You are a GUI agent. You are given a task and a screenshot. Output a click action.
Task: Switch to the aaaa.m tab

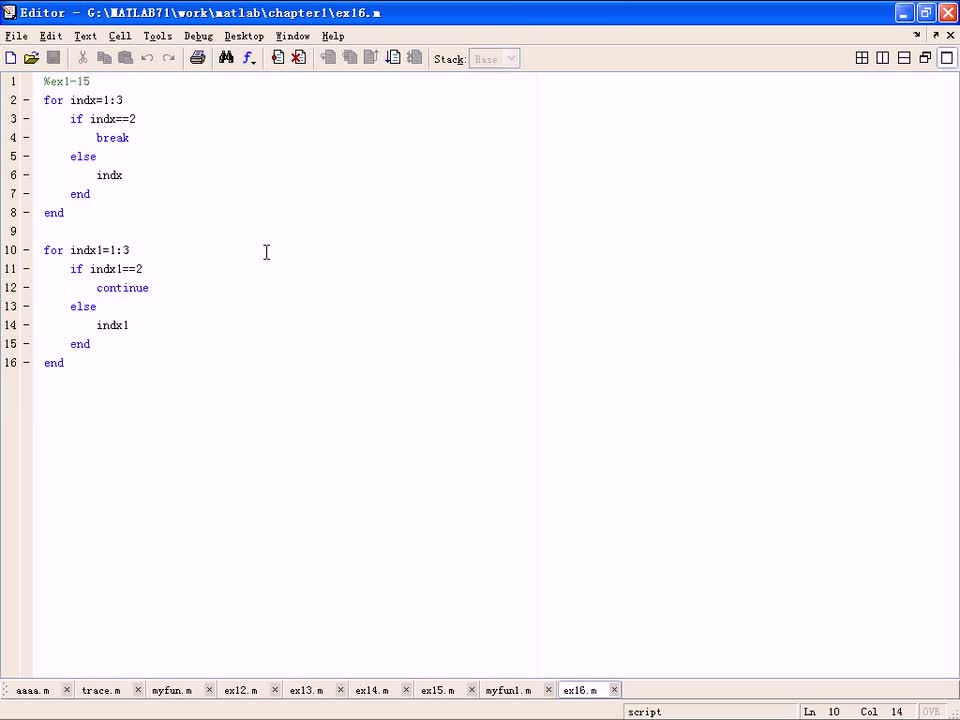(x=32, y=691)
